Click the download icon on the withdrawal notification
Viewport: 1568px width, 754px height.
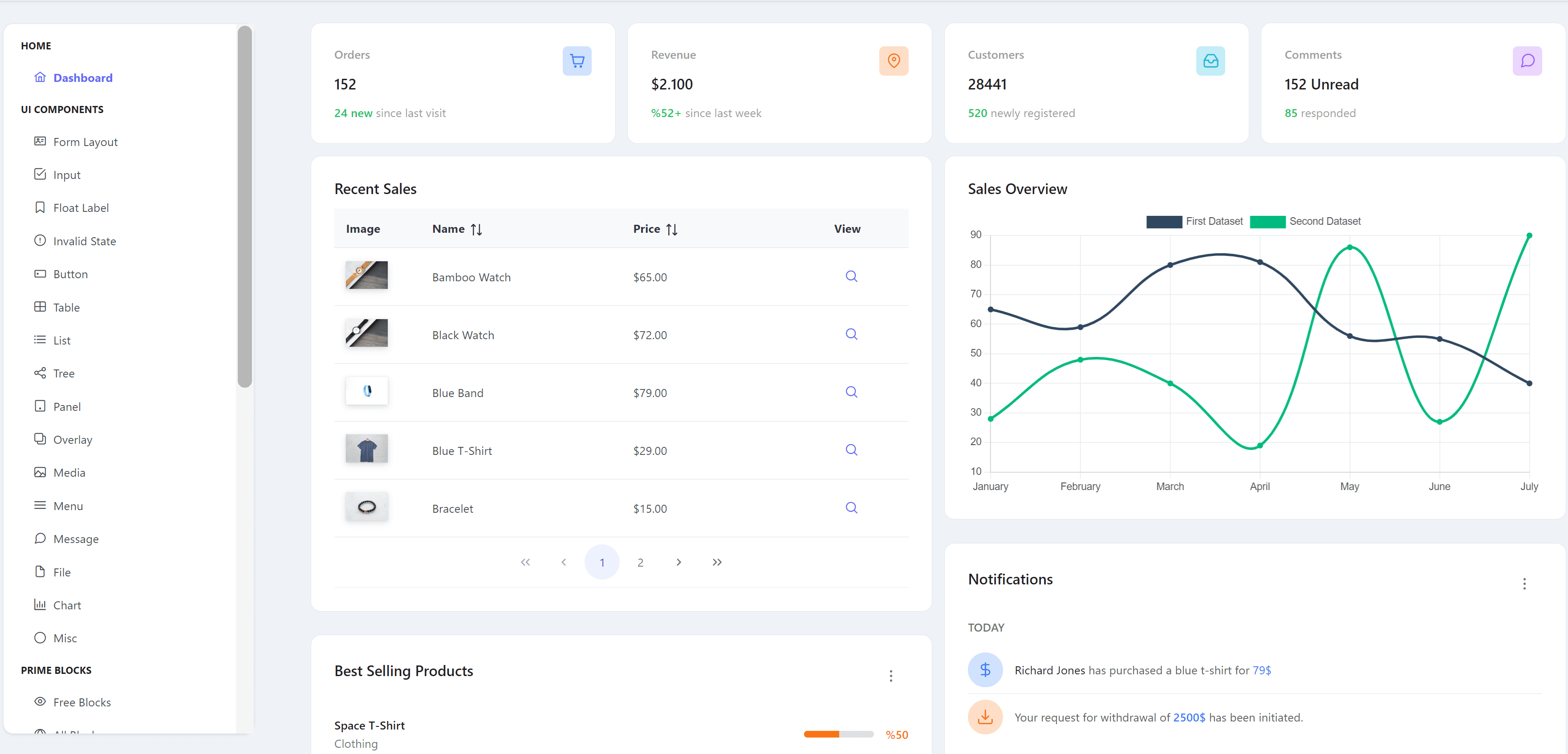pyautogui.click(x=985, y=717)
